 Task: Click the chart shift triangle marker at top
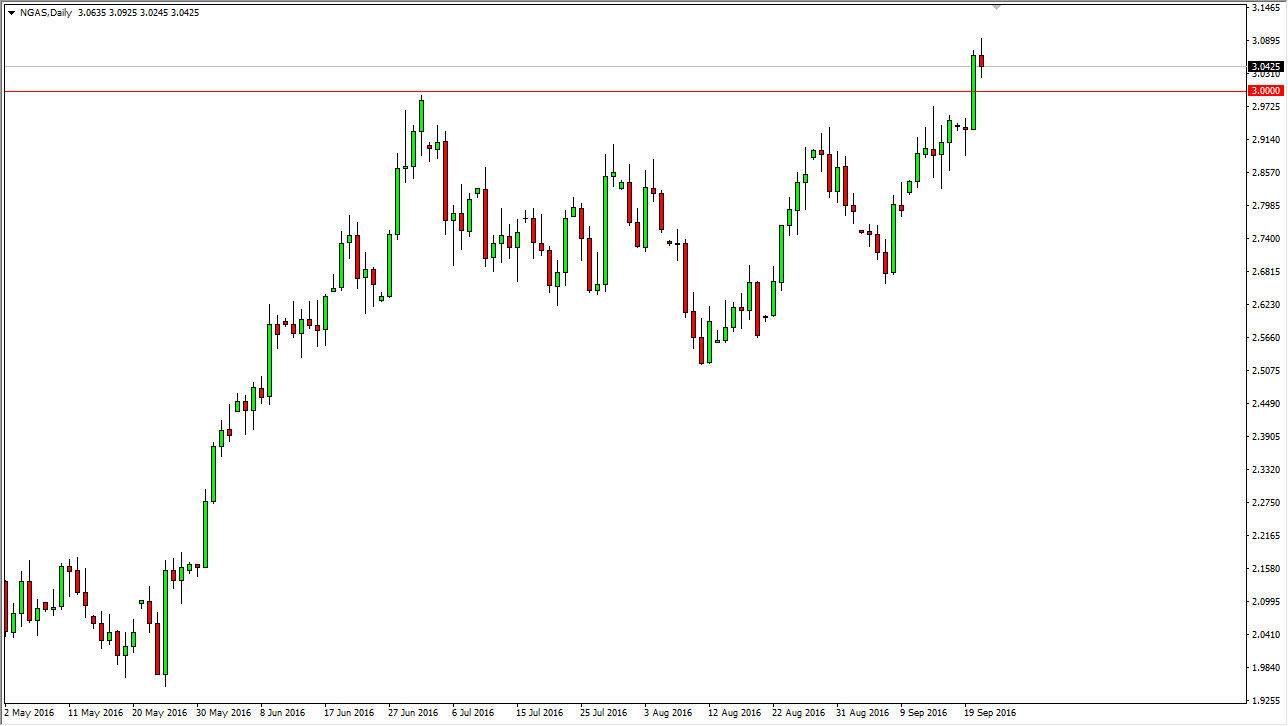[x=996, y=7]
